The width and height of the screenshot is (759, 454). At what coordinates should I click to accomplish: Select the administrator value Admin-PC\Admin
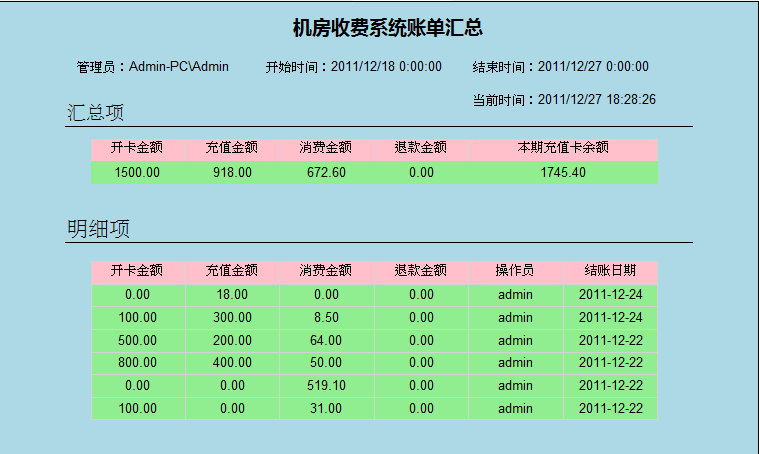click(x=179, y=66)
